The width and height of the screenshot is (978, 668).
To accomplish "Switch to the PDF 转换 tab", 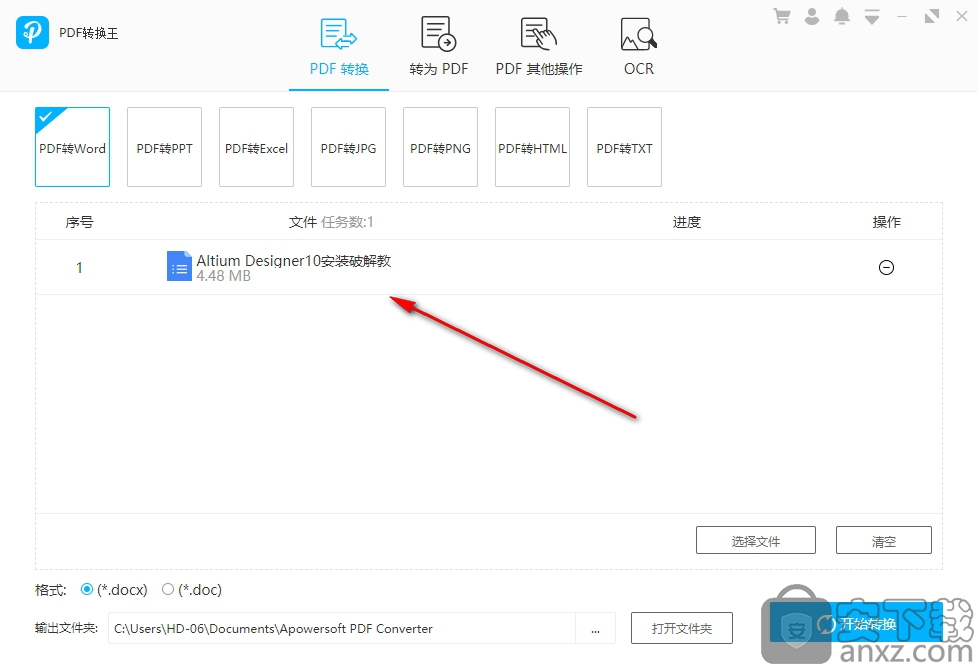I will (x=339, y=47).
